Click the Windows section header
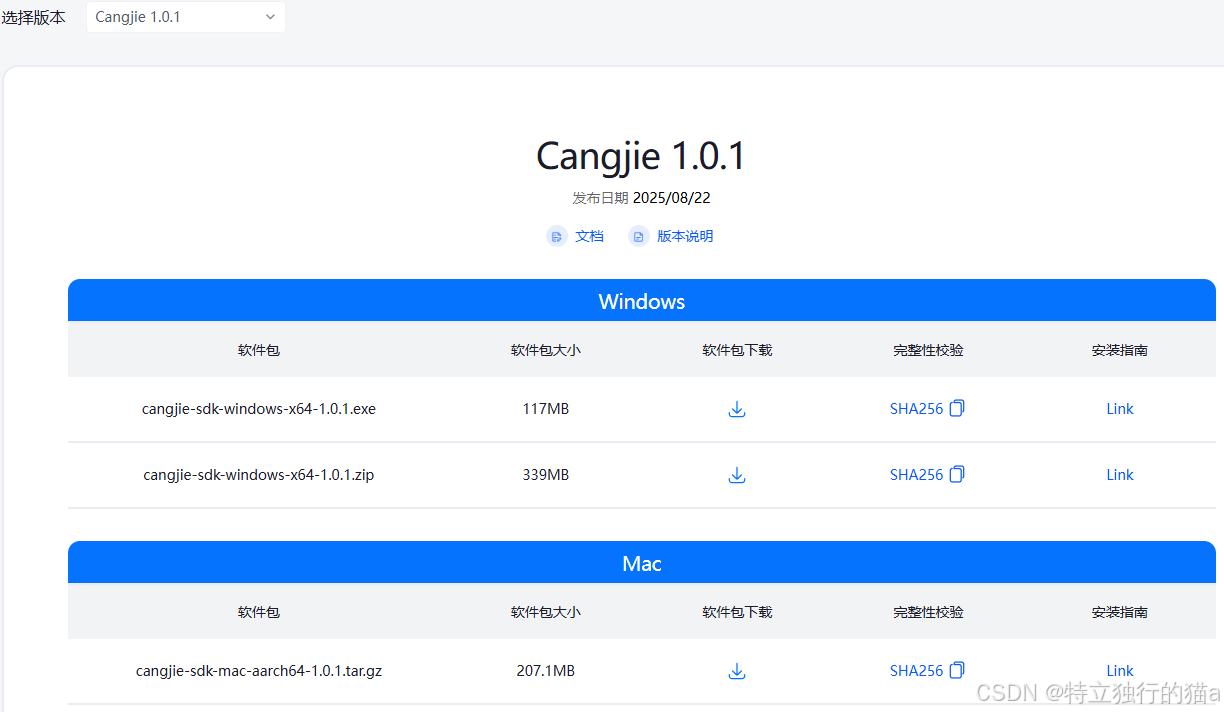 [x=642, y=301]
